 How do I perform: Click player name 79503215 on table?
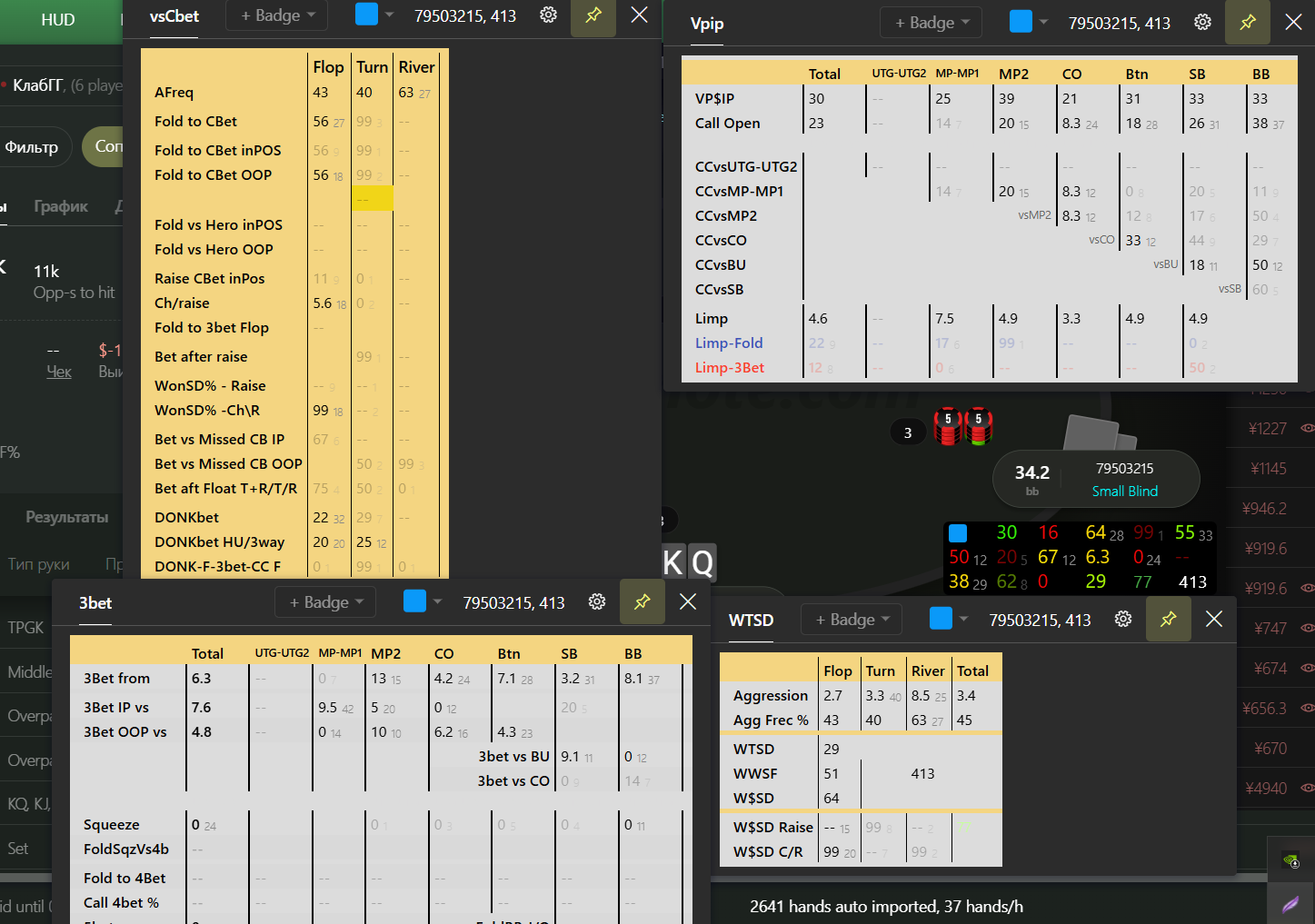pyautogui.click(x=1124, y=468)
